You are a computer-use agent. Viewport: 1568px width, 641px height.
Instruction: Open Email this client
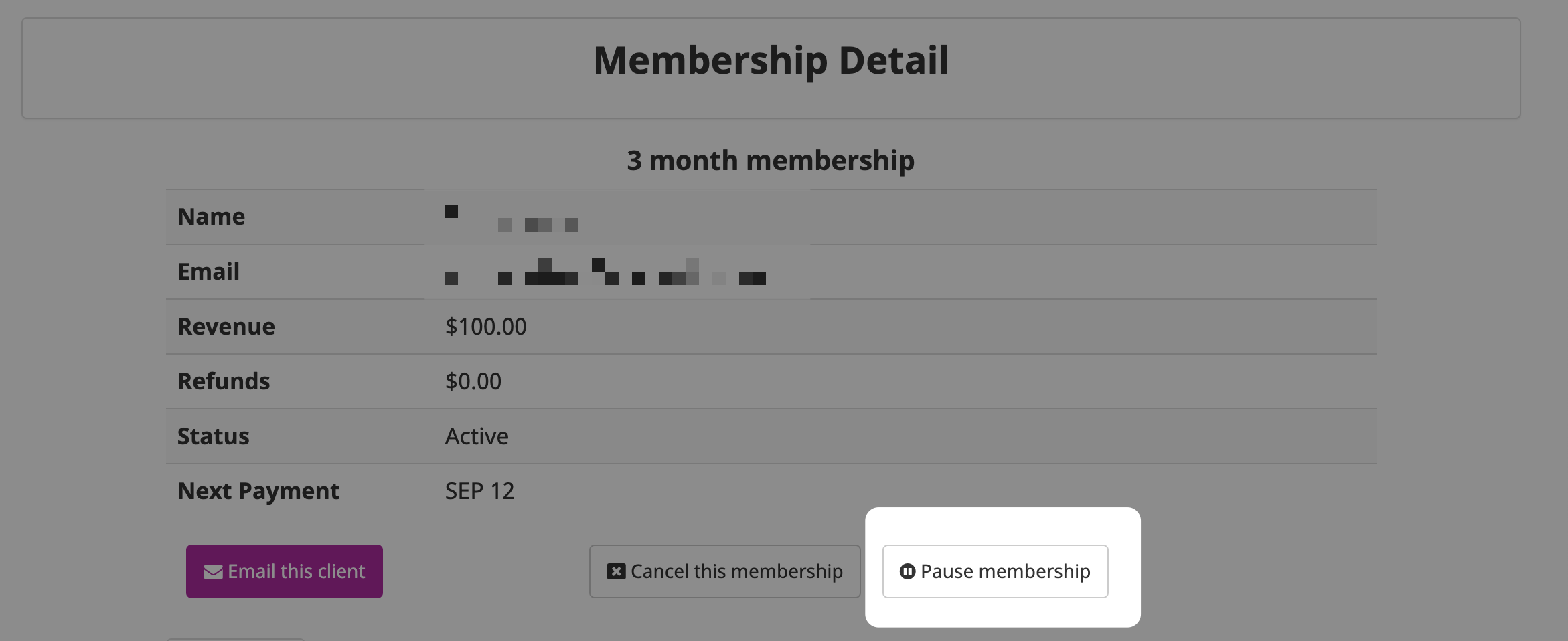285,571
